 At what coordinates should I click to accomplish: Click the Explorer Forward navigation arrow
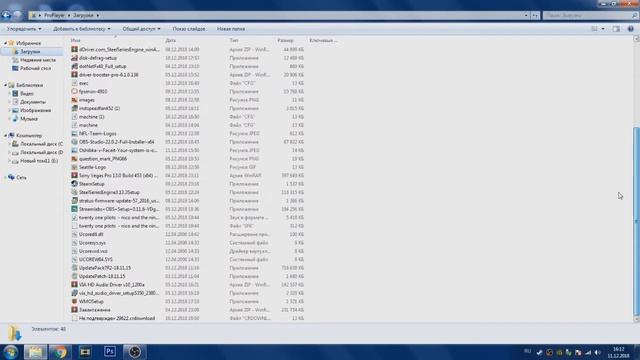(x=17, y=15)
